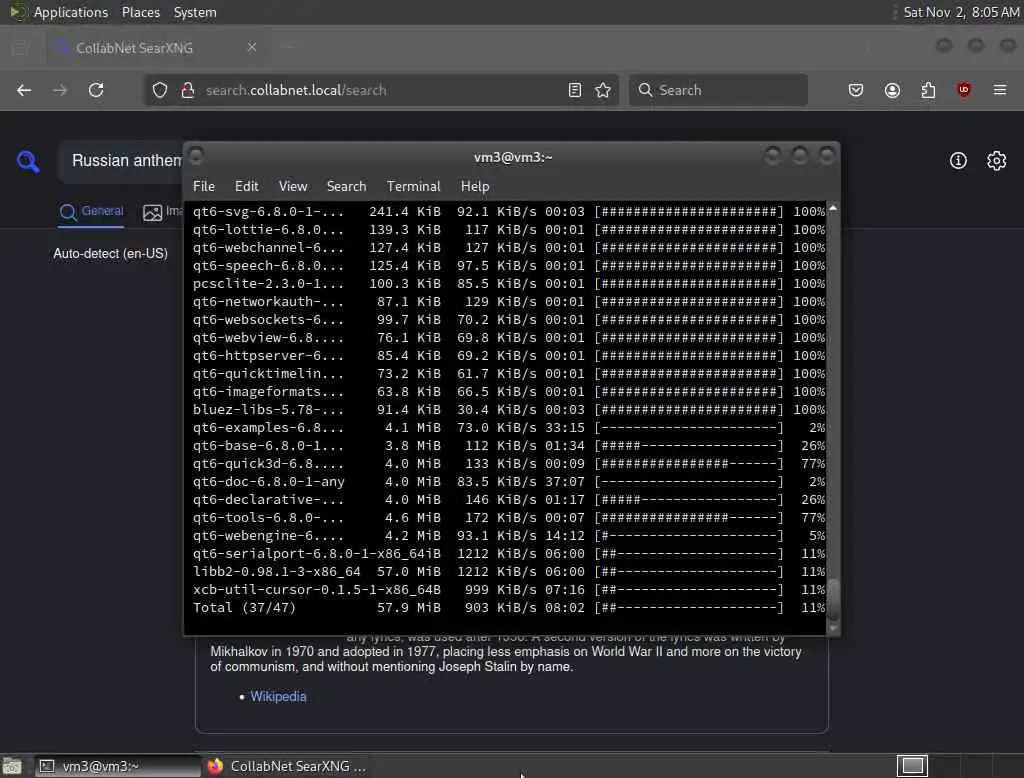Open the Terminal menu in menu bar
This screenshot has width=1024, height=778.
(413, 186)
